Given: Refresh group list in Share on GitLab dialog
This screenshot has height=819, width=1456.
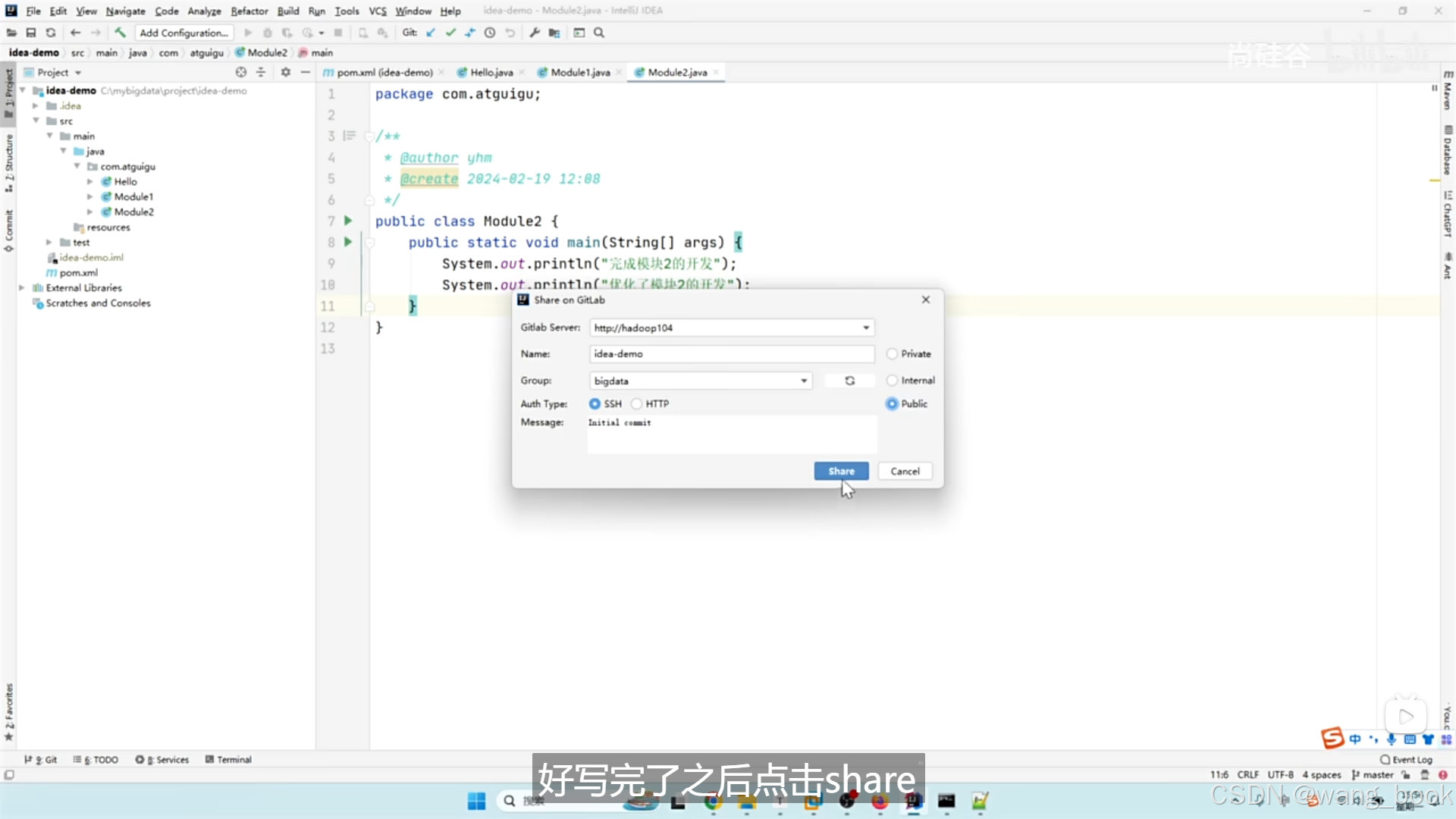Looking at the screenshot, I should tap(850, 381).
